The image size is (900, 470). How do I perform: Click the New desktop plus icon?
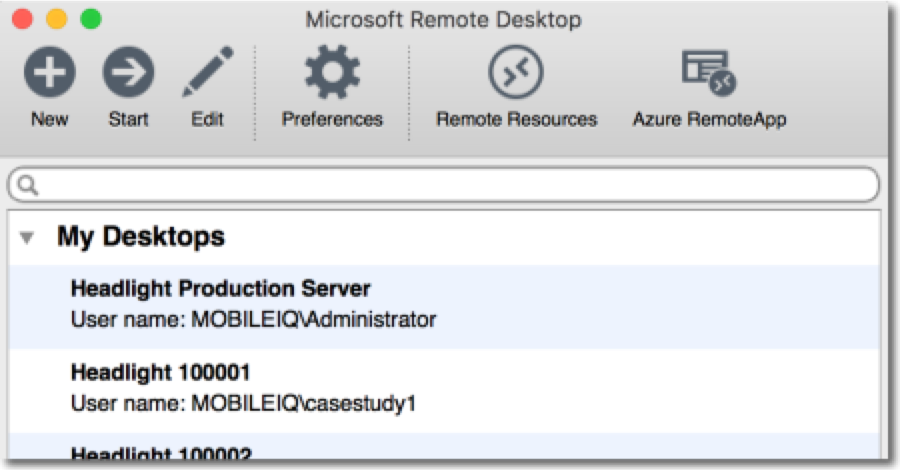click(49, 73)
